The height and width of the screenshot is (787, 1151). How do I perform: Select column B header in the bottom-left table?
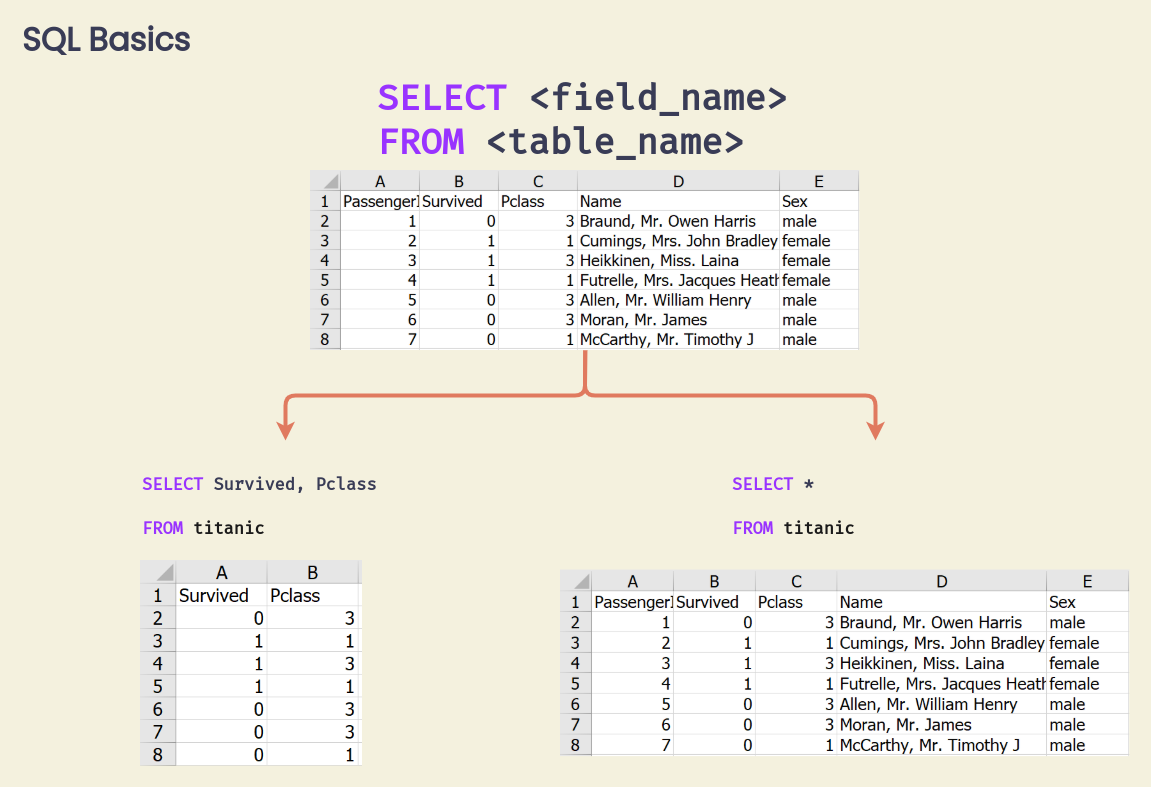point(312,572)
